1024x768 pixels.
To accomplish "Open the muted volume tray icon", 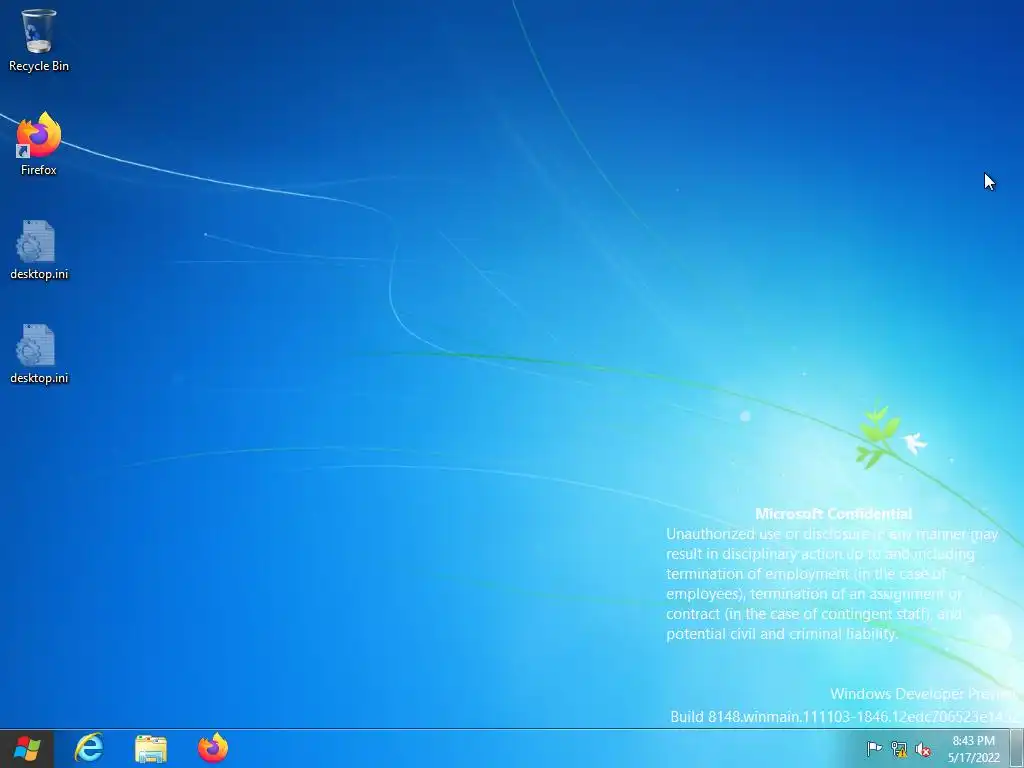I will (923, 749).
